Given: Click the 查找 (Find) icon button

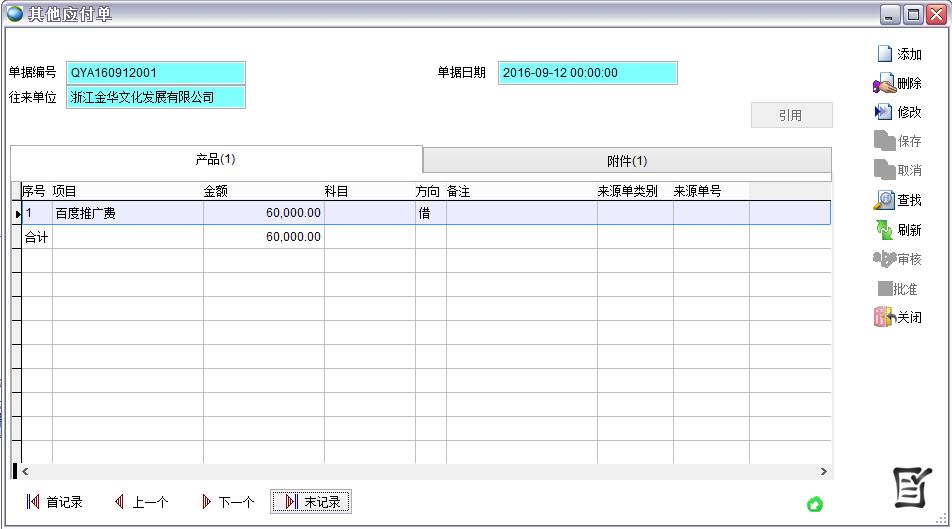Looking at the screenshot, I should [897, 201].
